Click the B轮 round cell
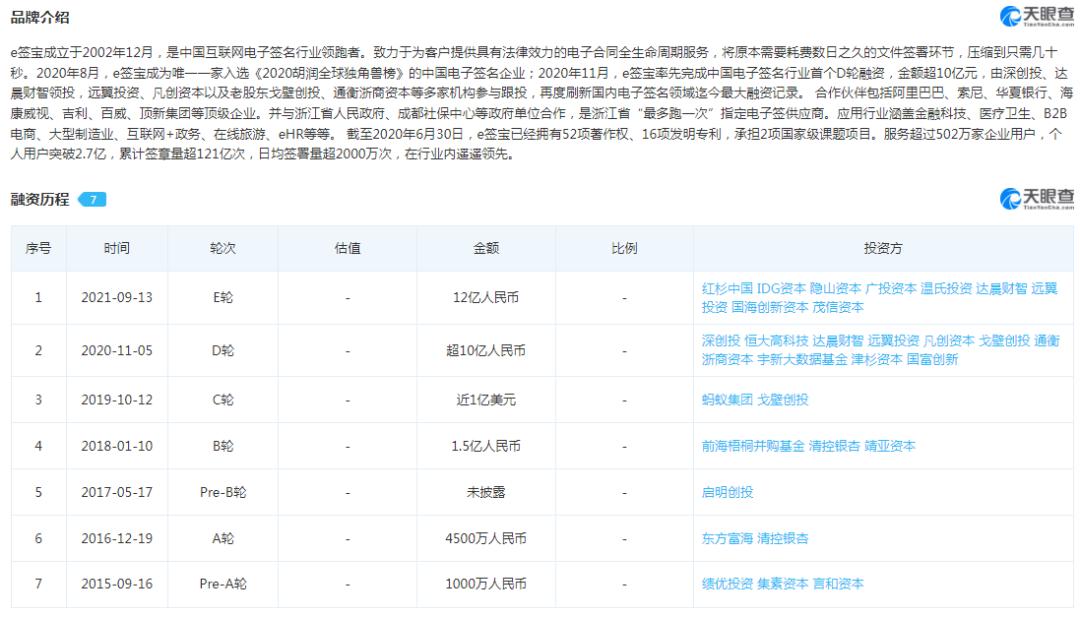This screenshot has height=617, width=1080. click(223, 446)
